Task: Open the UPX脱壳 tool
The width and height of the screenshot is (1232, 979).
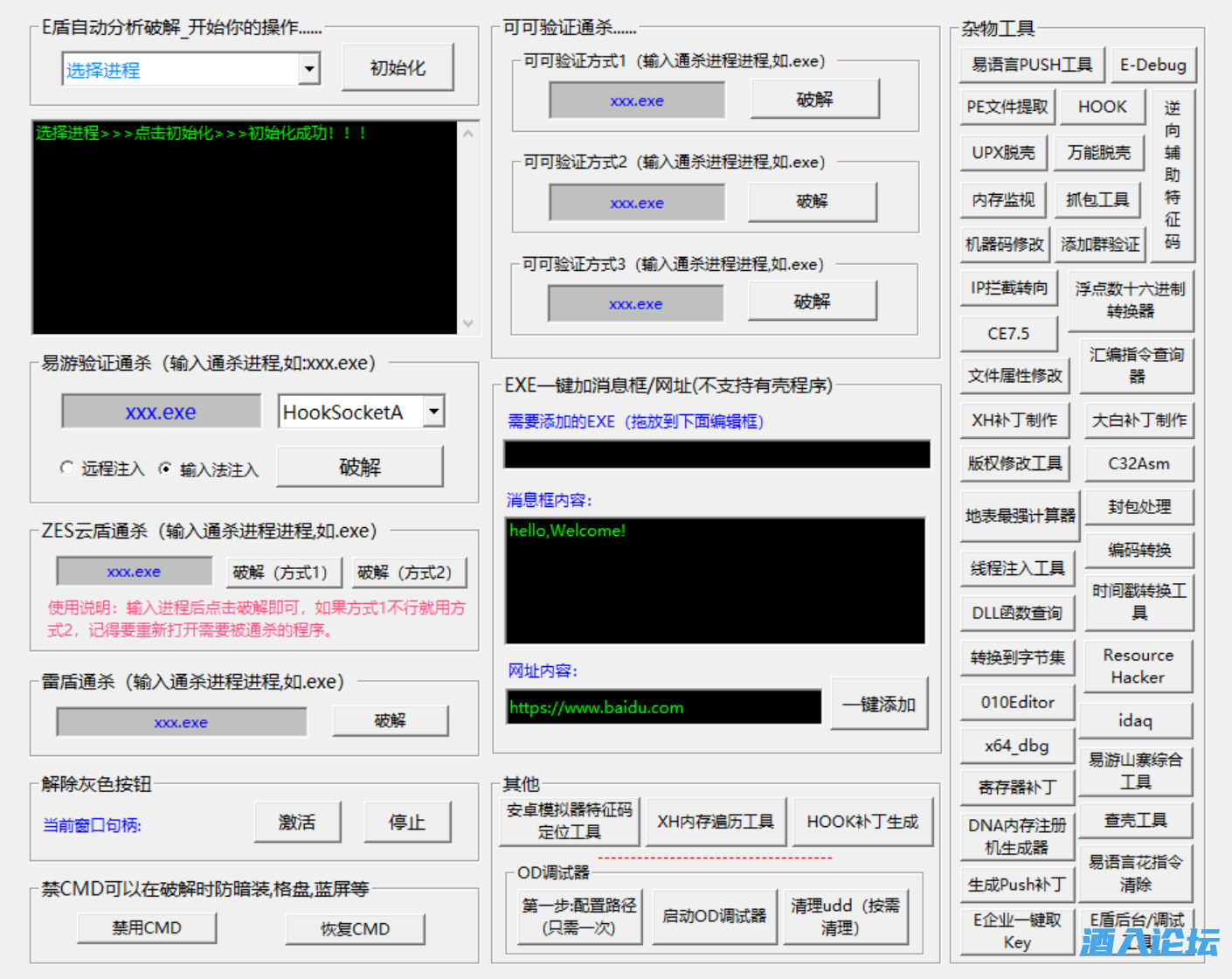Action: click(1003, 153)
